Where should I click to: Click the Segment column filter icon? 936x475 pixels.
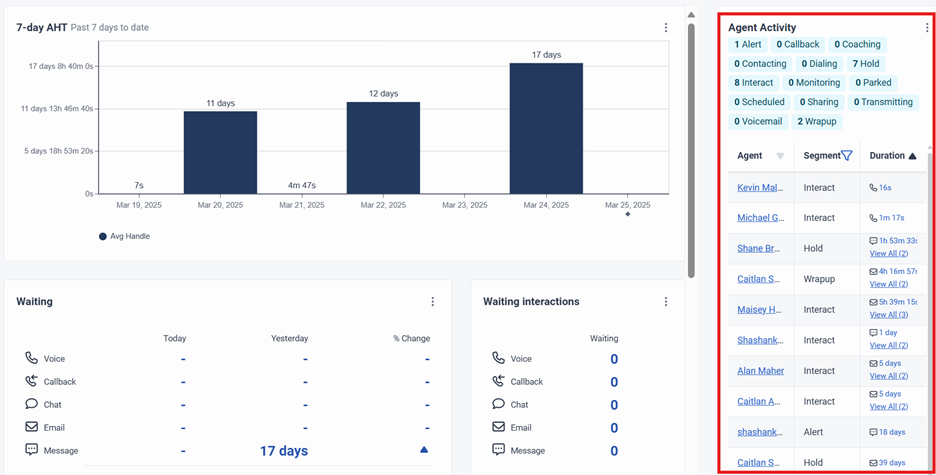pos(846,156)
